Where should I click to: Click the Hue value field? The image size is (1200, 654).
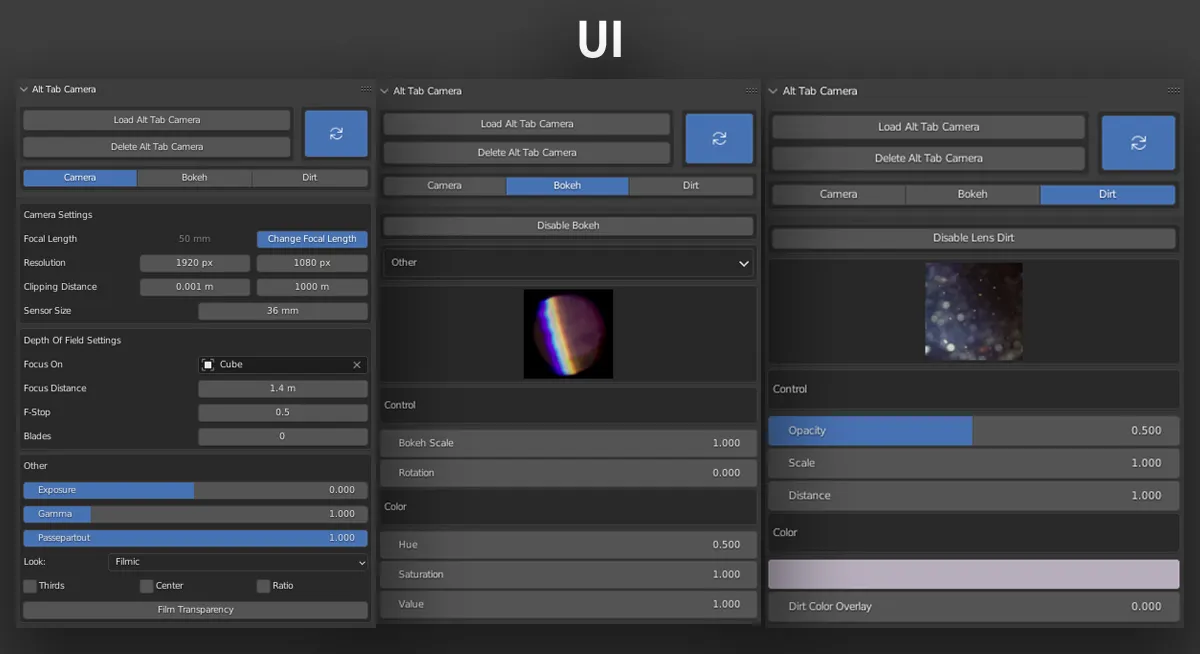point(568,545)
